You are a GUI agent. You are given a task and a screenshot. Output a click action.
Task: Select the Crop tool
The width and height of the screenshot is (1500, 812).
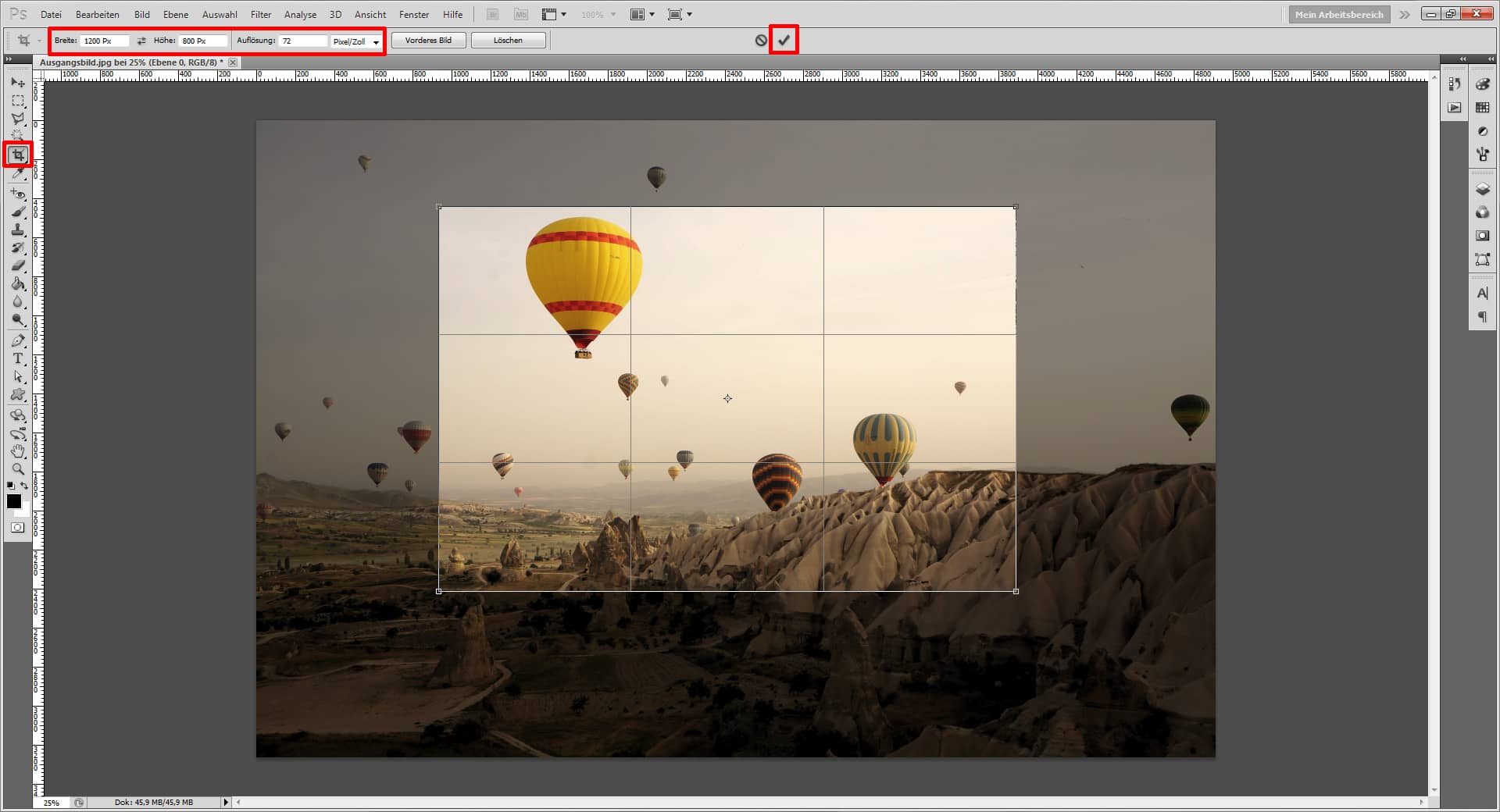pos(17,155)
